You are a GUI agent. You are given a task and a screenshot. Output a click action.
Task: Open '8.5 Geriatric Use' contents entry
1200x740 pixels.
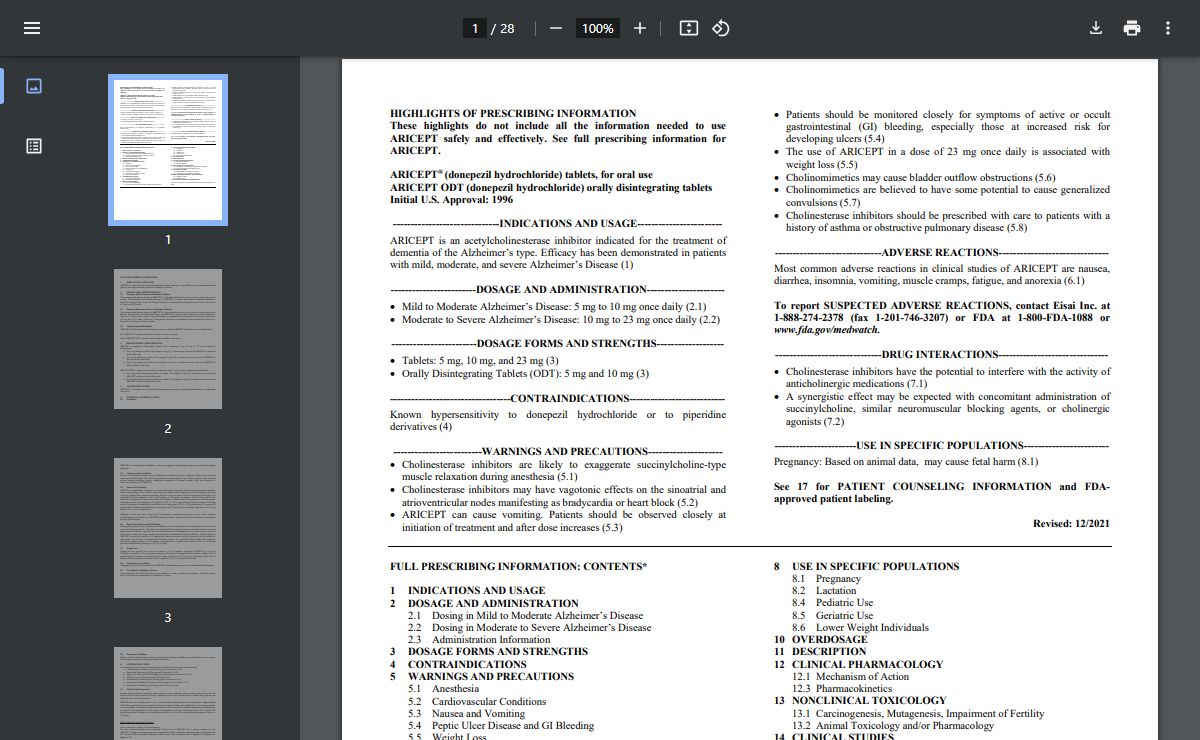[832, 616]
